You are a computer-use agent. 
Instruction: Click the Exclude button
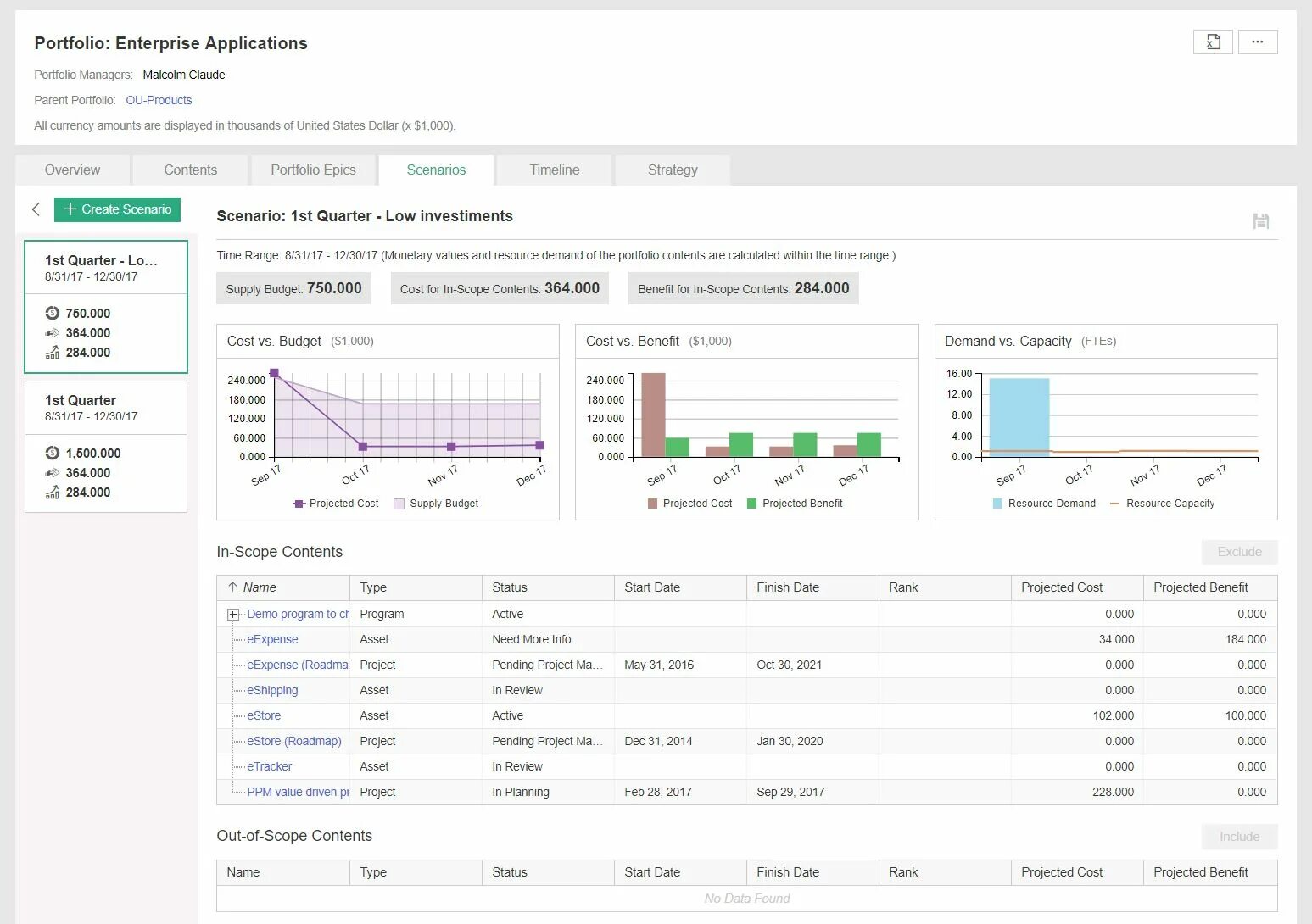tap(1239, 552)
